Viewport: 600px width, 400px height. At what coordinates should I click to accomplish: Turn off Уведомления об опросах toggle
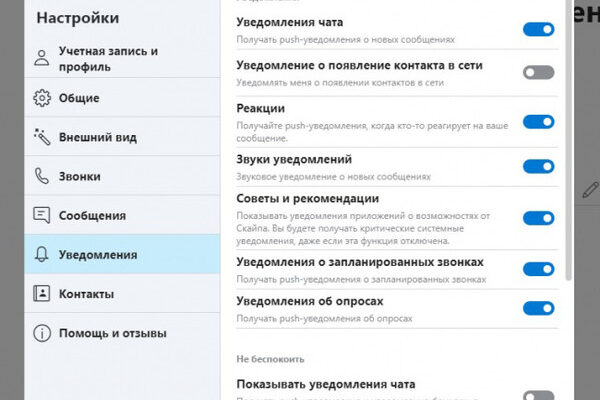[x=538, y=308]
